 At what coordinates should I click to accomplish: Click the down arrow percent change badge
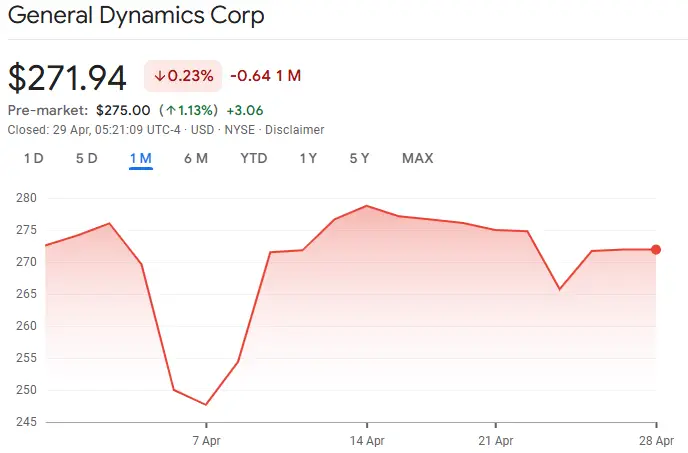183,76
